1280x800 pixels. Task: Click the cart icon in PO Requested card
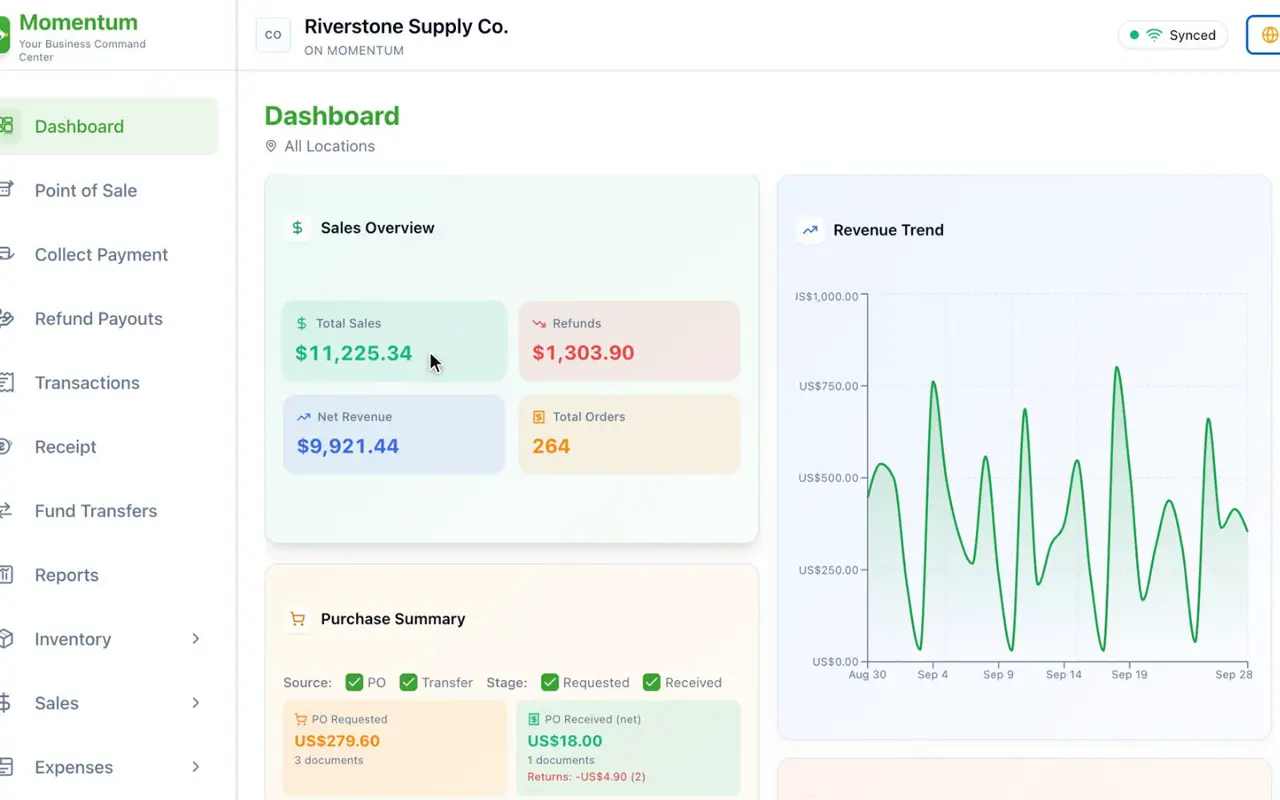[x=301, y=719]
